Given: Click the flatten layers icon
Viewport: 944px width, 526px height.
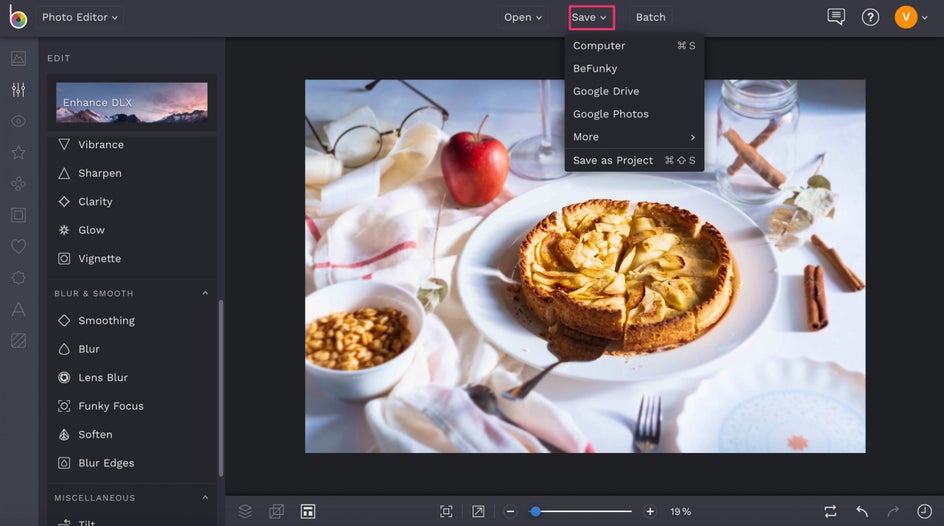Looking at the screenshot, I should coord(276,512).
